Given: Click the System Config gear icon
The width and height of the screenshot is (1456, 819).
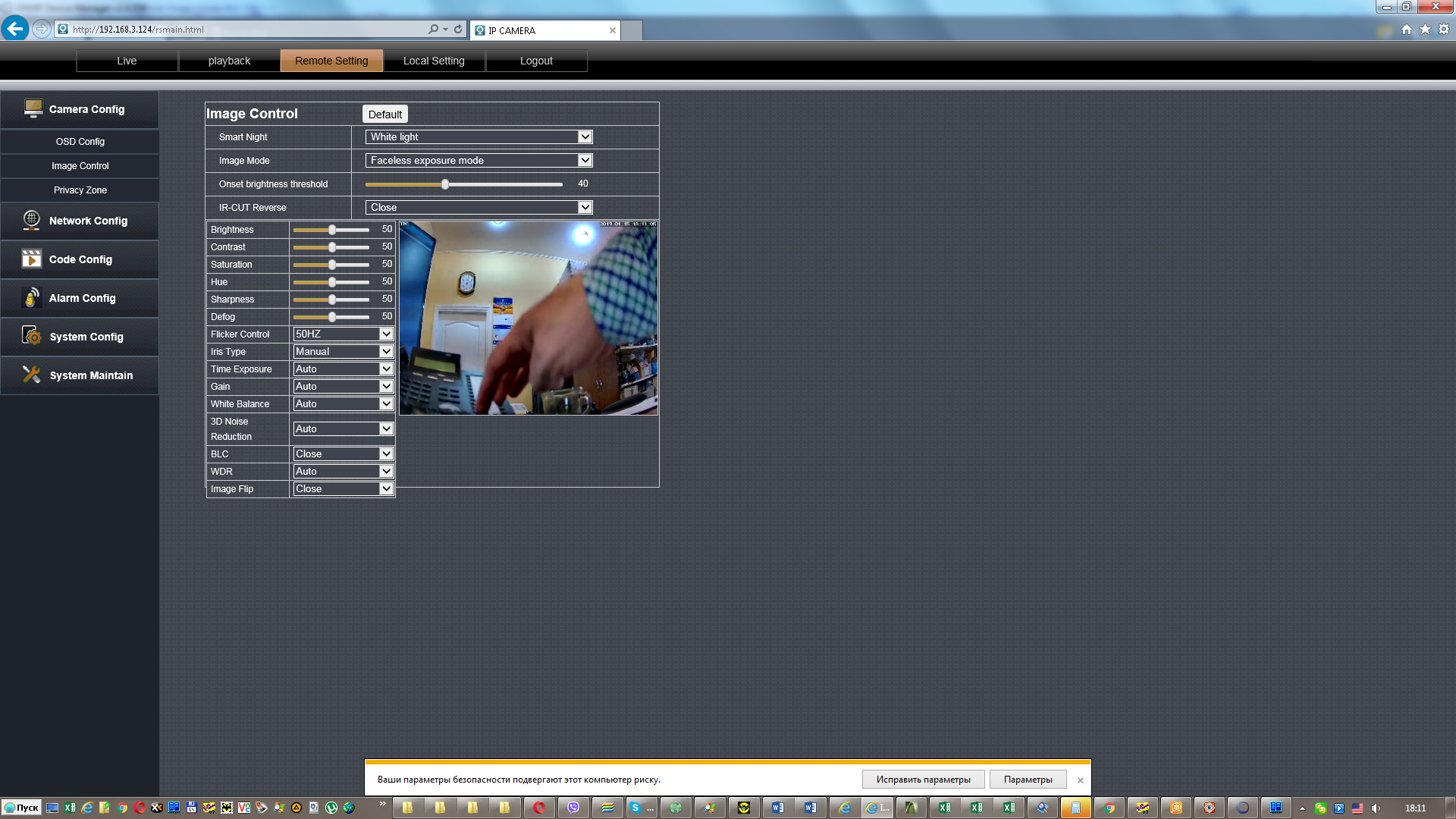Looking at the screenshot, I should click(32, 336).
